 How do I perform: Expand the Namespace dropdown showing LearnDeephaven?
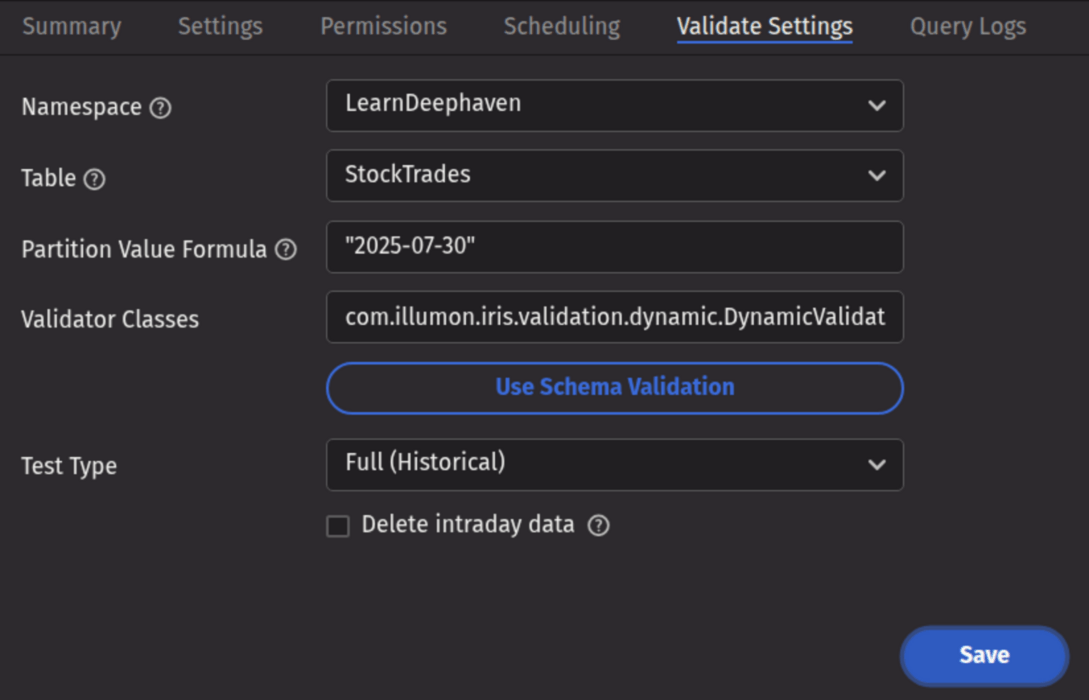[x=614, y=105]
